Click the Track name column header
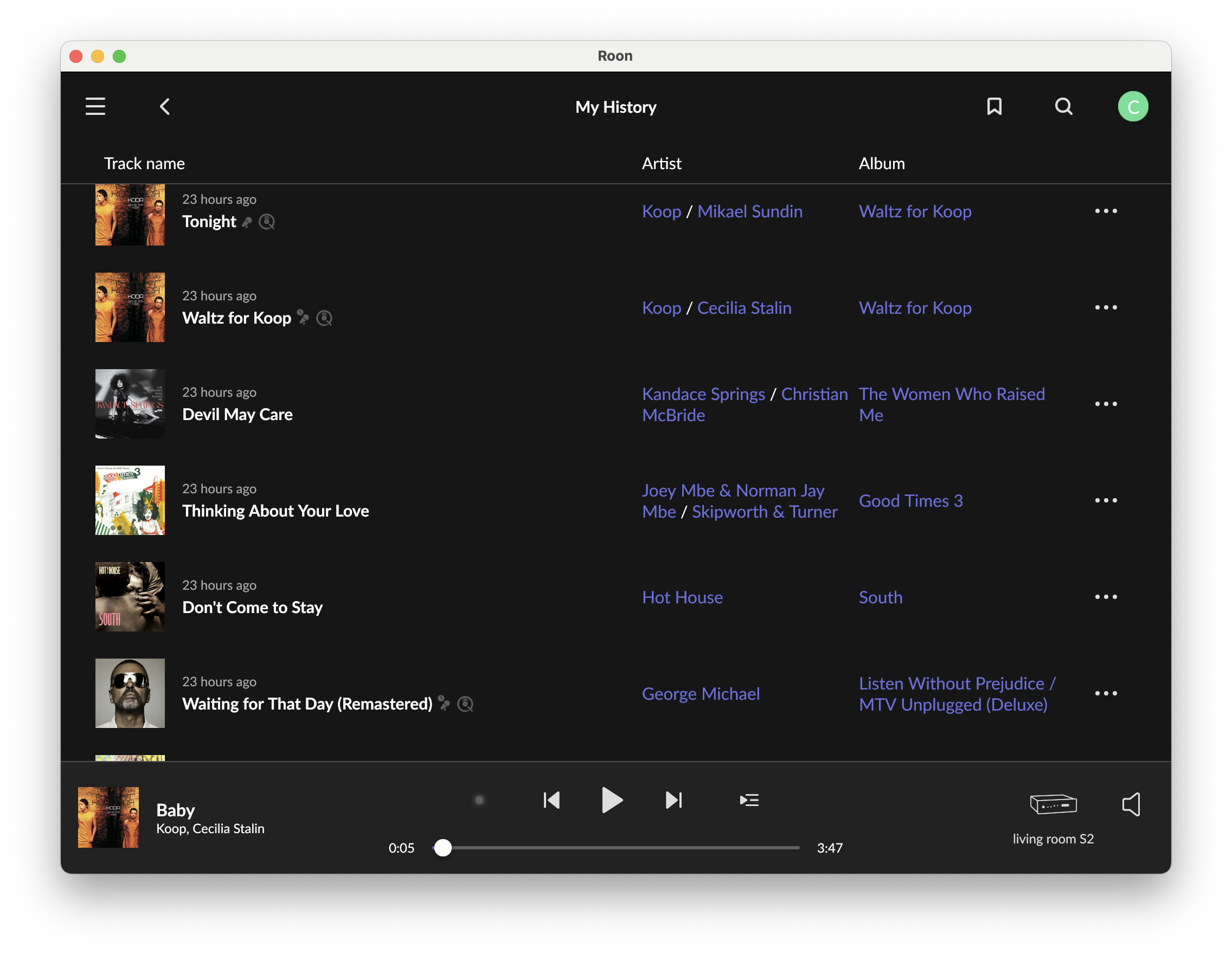The height and width of the screenshot is (954, 1232). [144, 164]
